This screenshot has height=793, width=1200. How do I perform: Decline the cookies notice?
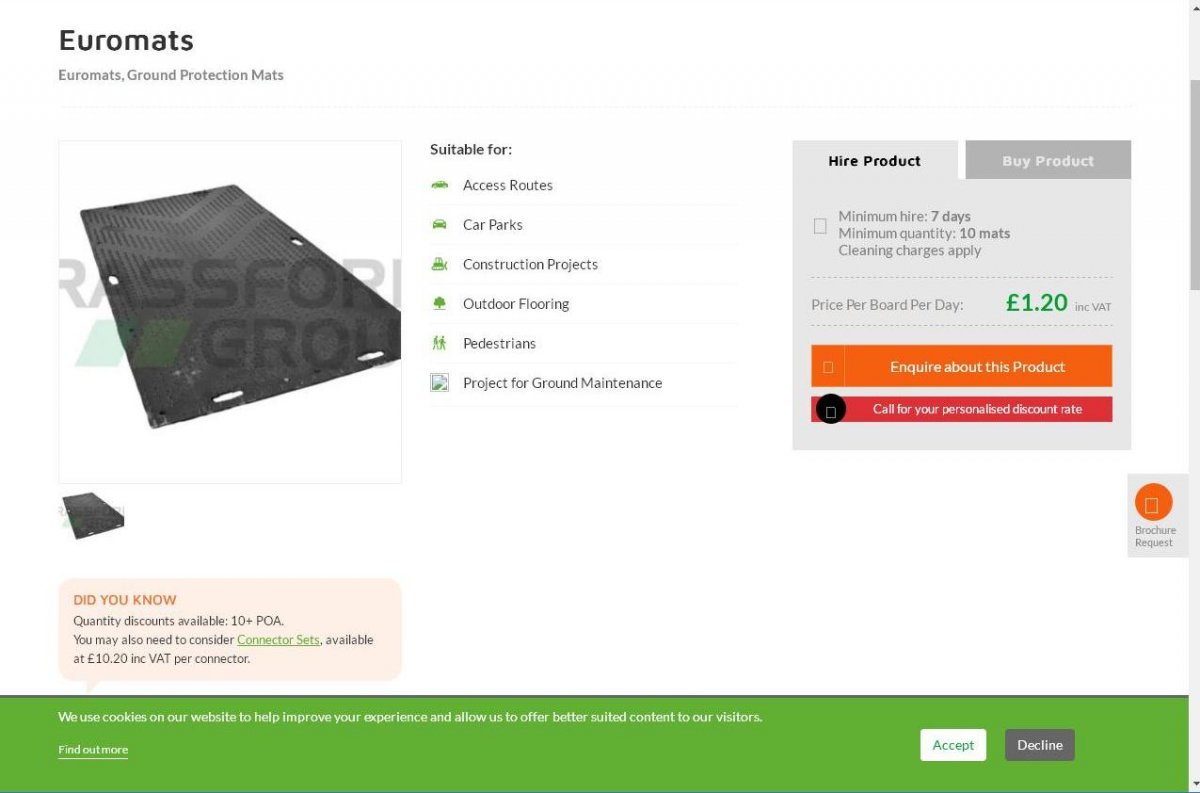coord(1040,745)
